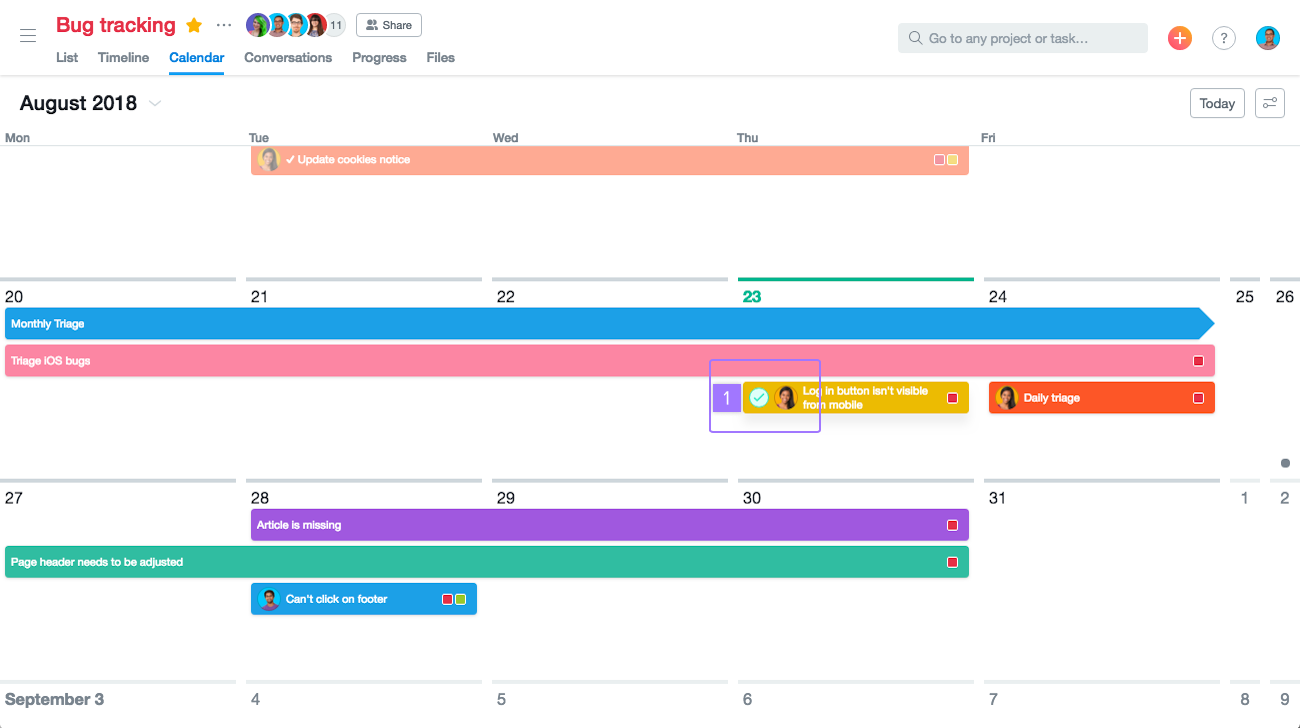Click red tag on Log in button task

coord(953,398)
